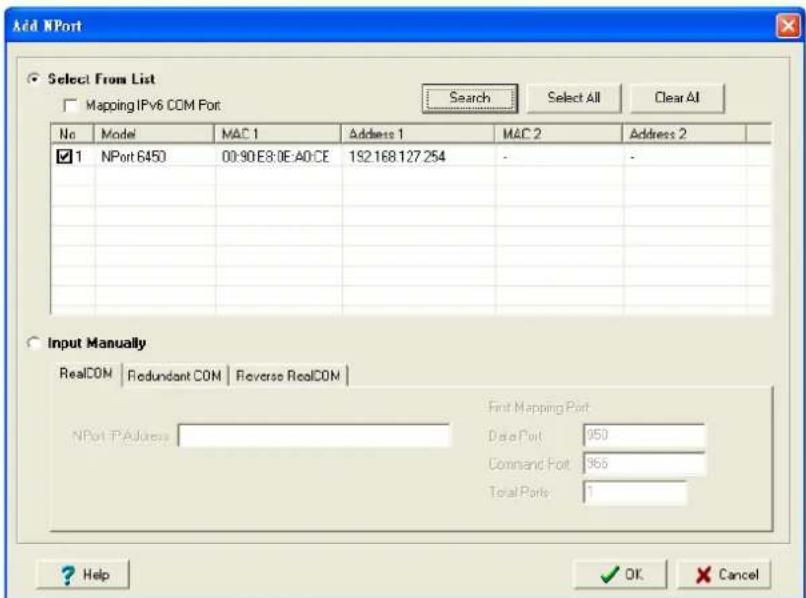Click MAC address 00:90:E8:0E:A0:CE
This screenshot has width=806, height=598.
coord(276,157)
